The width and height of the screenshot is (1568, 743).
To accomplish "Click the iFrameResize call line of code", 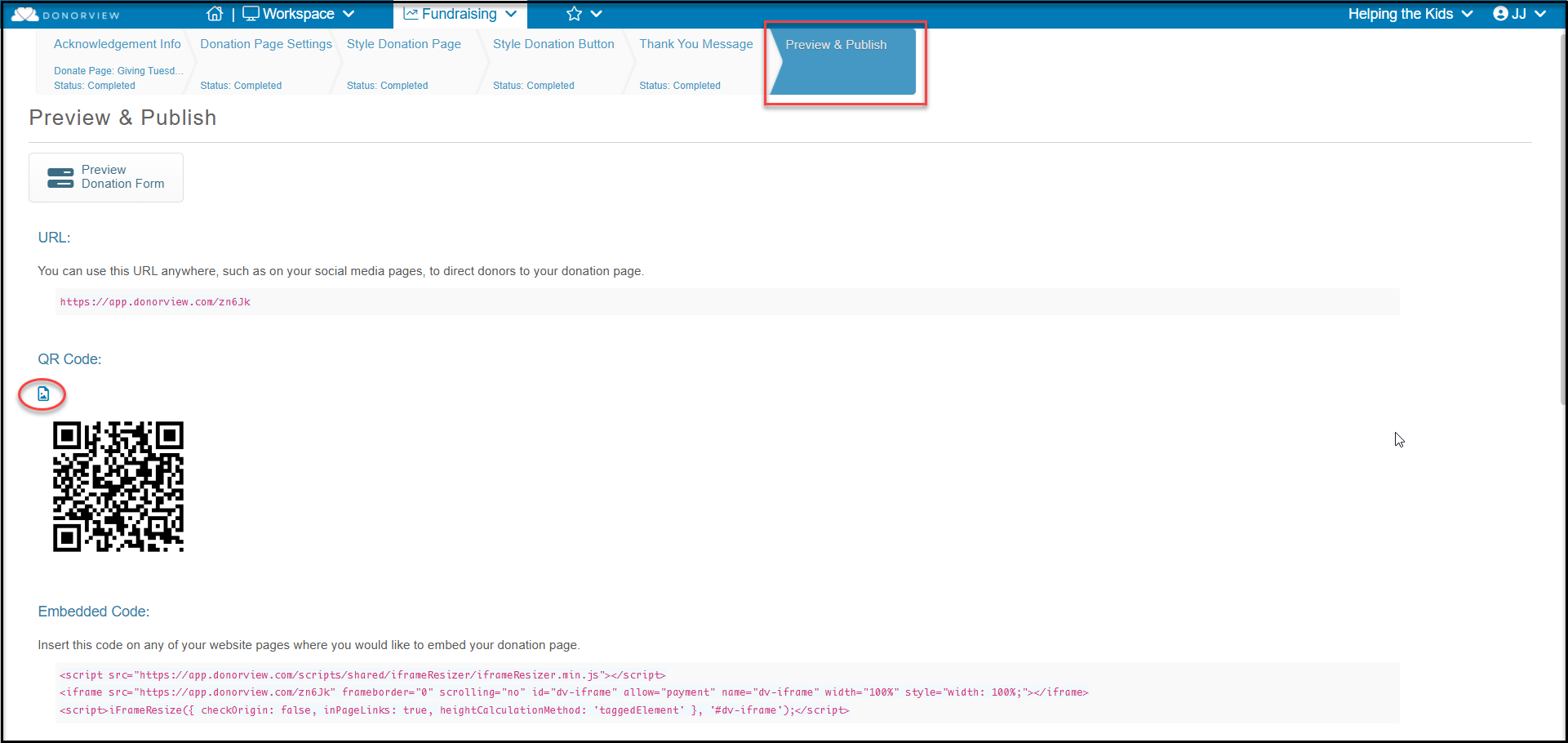I will coord(454,710).
